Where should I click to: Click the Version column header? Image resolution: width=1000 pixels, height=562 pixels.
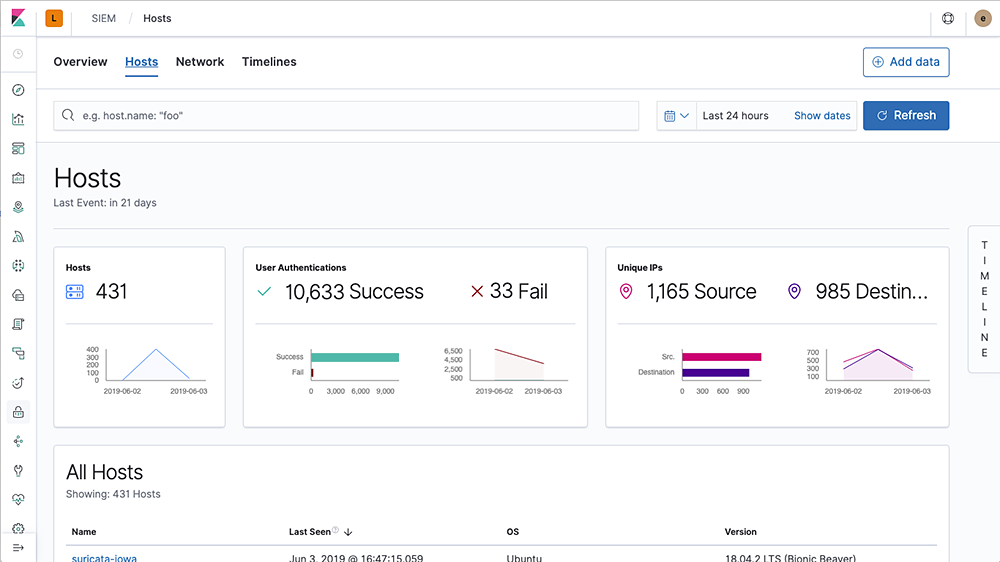pos(740,531)
